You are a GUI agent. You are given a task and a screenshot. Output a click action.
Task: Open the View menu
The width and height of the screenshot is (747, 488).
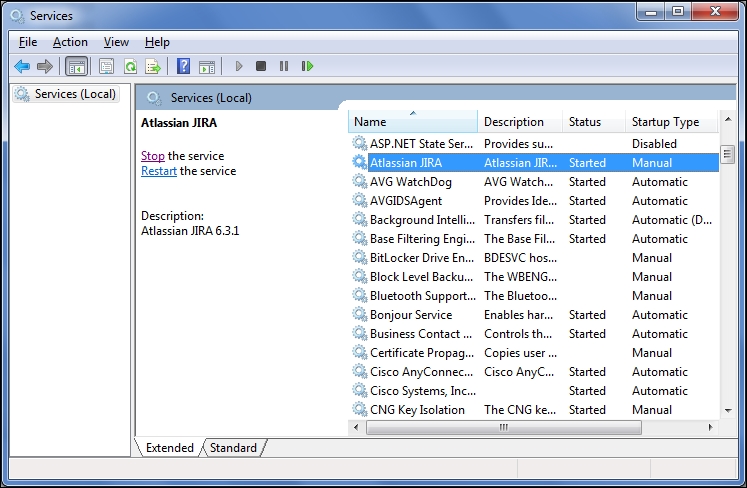point(116,42)
